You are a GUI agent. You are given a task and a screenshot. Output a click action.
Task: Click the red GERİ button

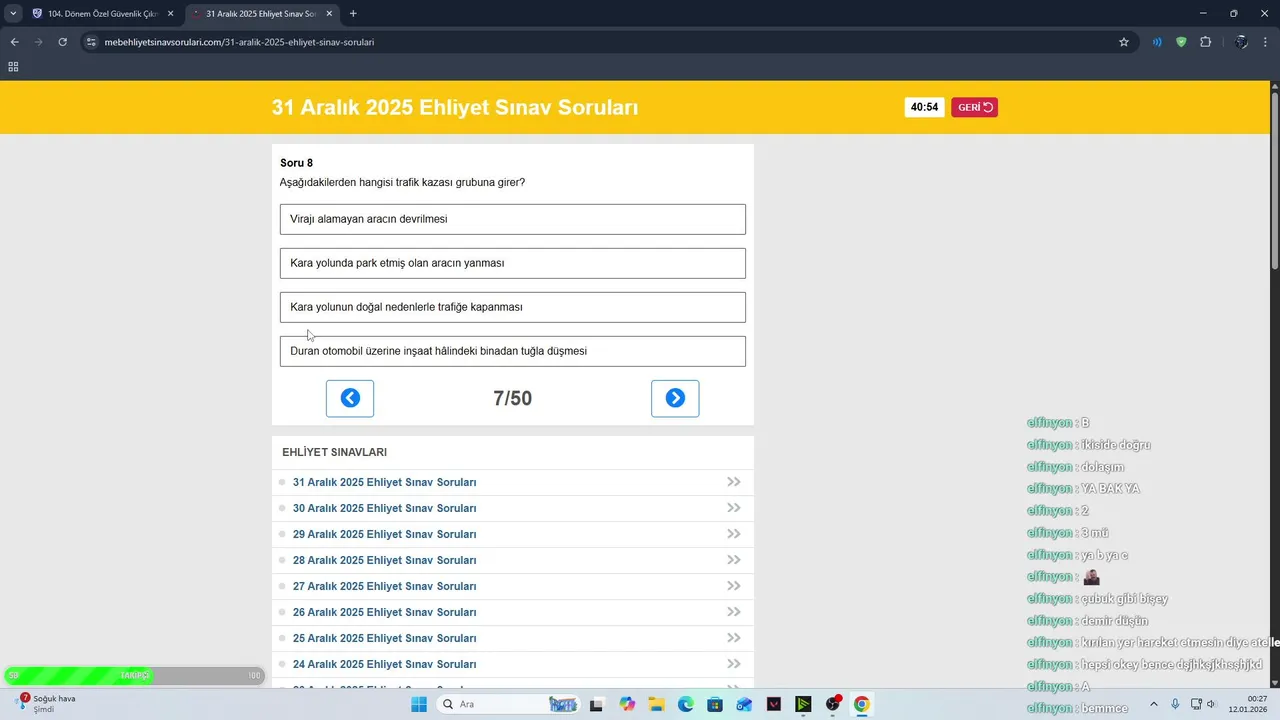coord(974,107)
